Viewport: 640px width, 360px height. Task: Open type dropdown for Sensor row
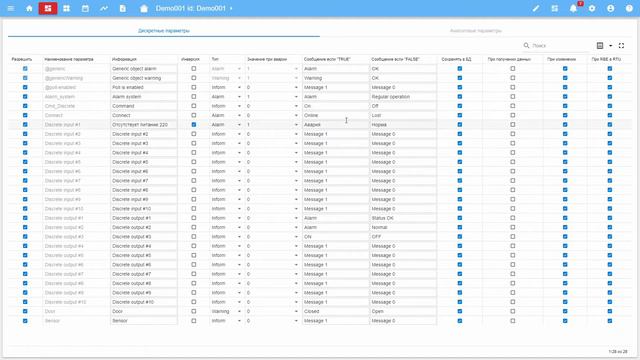pyautogui.click(x=227, y=321)
